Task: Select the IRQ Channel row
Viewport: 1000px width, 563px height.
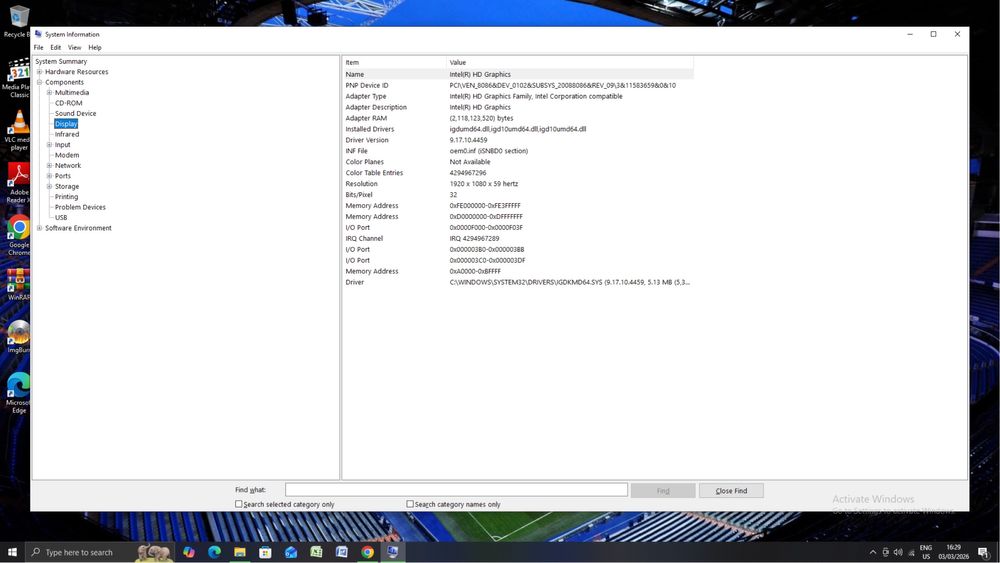Action: point(518,238)
